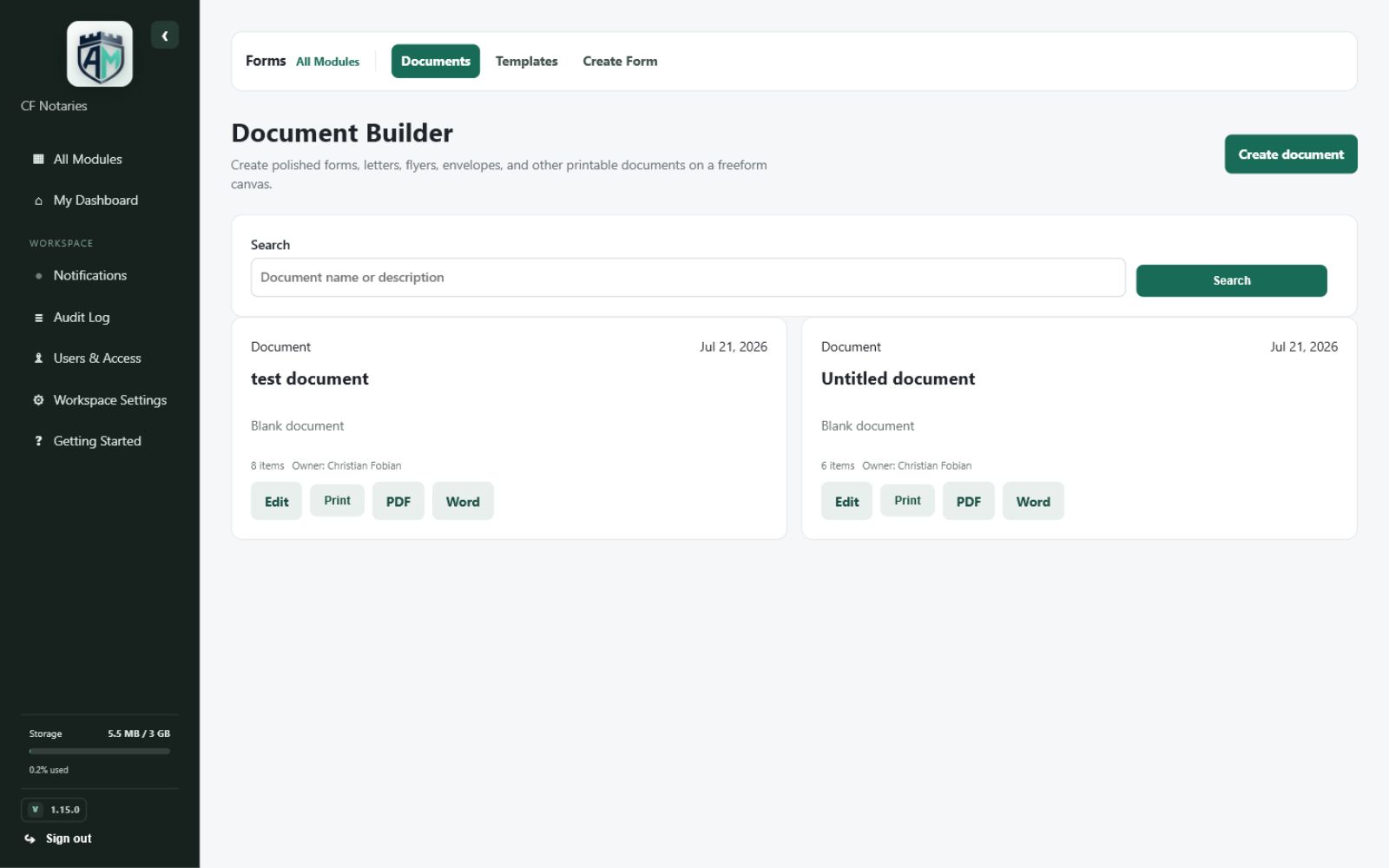The height and width of the screenshot is (868, 1389).
Task: Click the All Modules grid icon in sidebar
Action: [38, 159]
